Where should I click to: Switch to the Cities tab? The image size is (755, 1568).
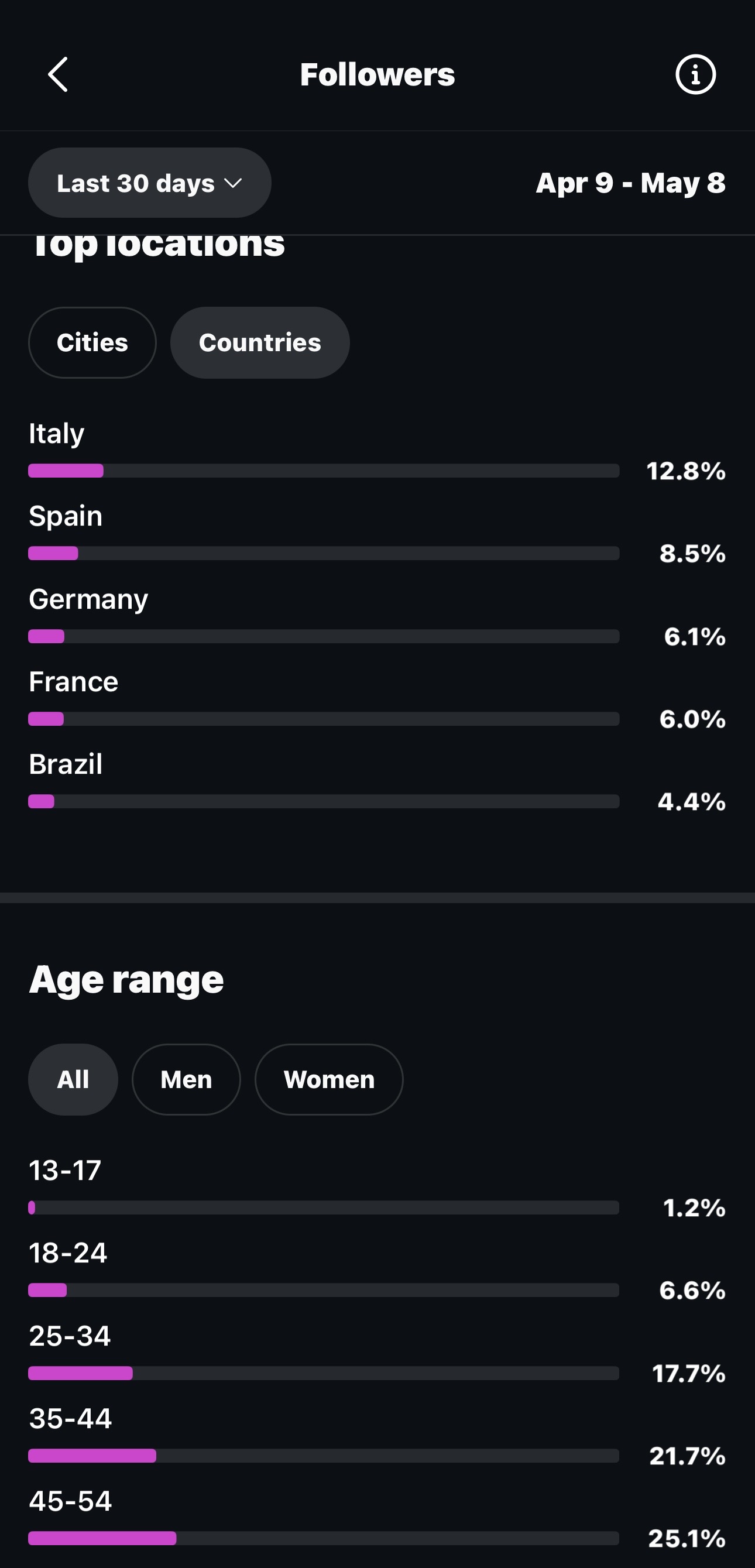click(92, 343)
